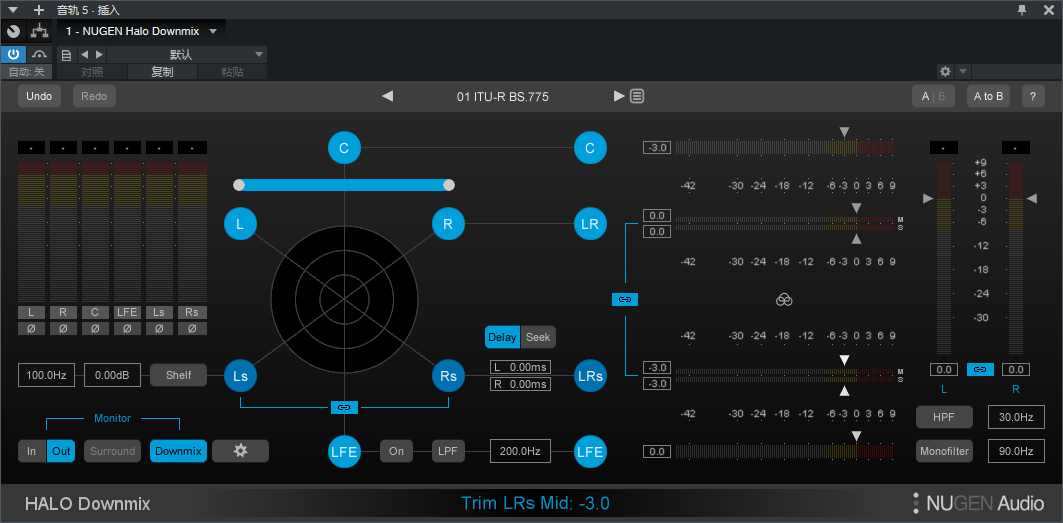The image size is (1063, 523).
Task: Click the Shelf filter button
Action: (x=178, y=375)
